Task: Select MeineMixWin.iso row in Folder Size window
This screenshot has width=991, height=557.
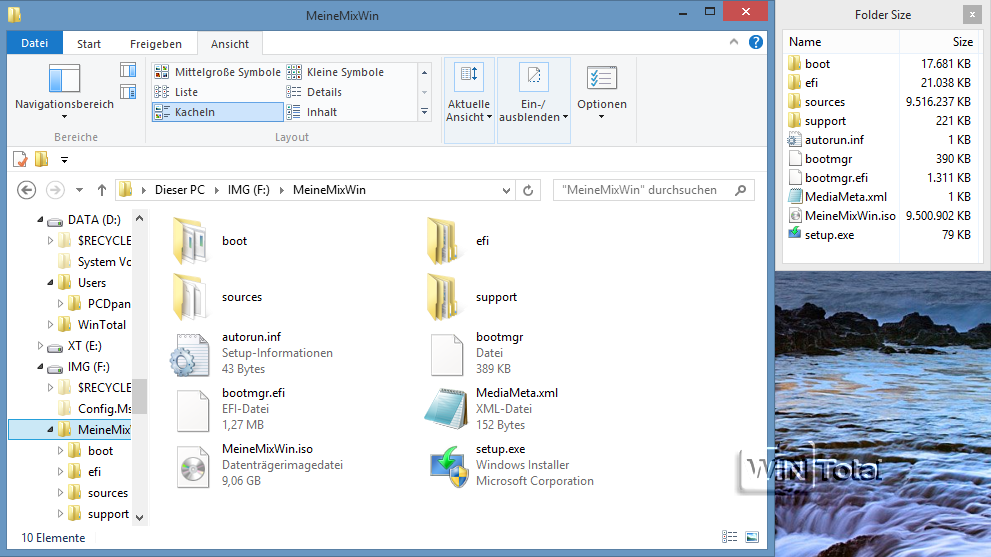Action: point(882,216)
